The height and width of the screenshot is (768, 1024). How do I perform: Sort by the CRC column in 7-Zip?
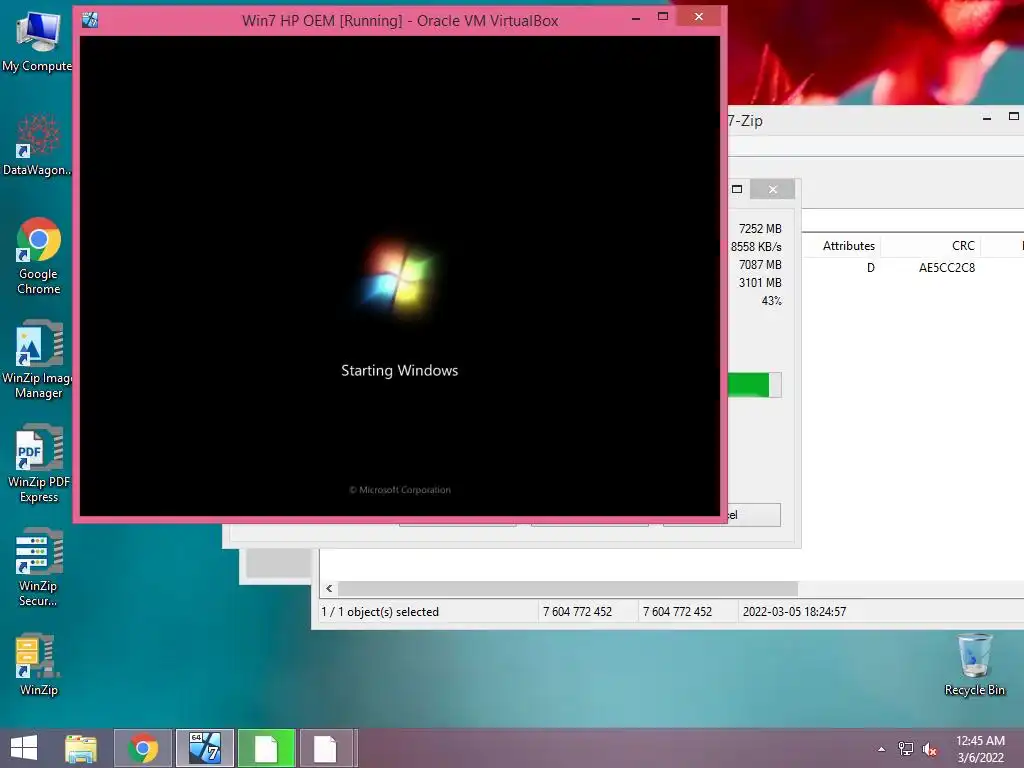(x=963, y=246)
